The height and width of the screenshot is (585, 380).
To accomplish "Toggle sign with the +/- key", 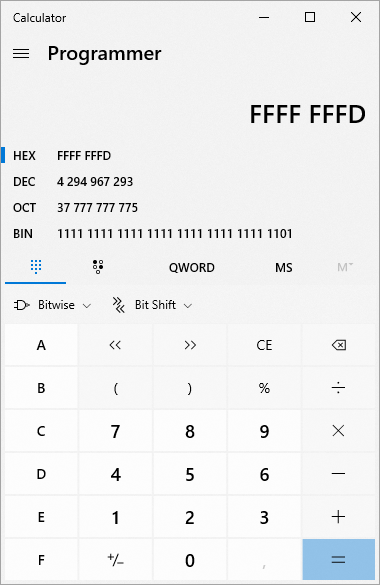I will click(115, 560).
